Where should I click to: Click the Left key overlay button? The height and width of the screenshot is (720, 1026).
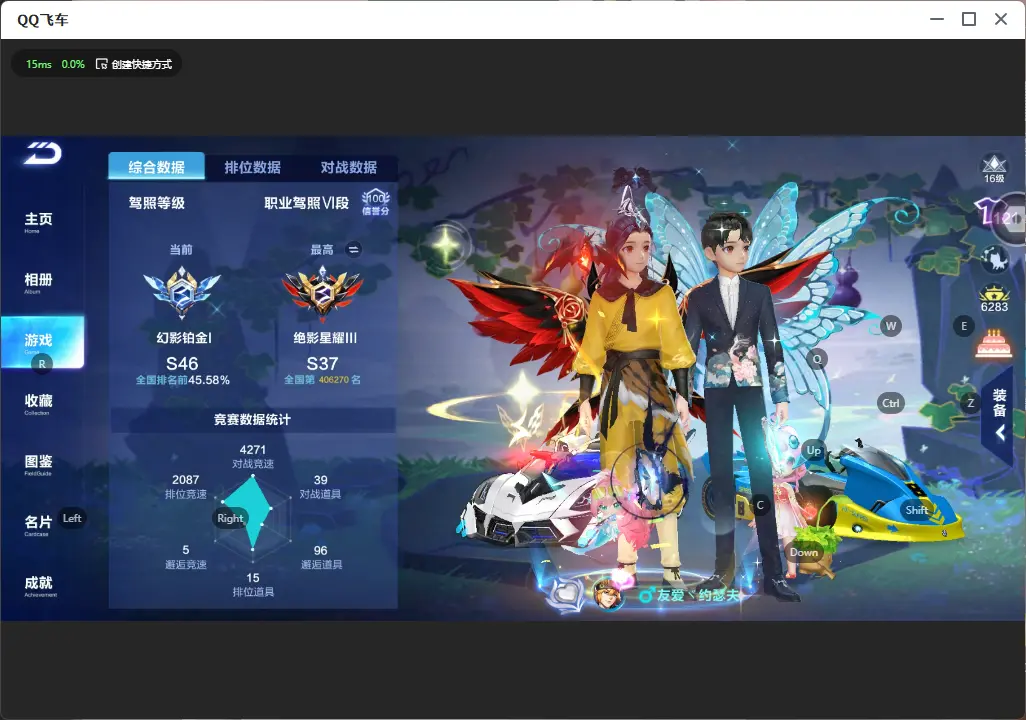(x=72, y=518)
